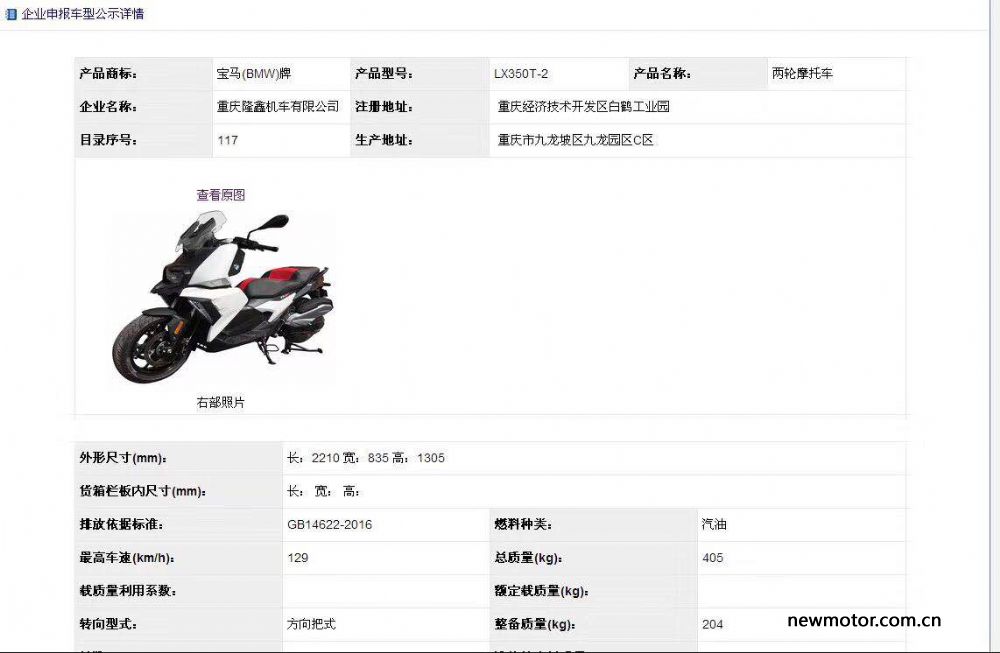Select production address 重庆市九龙坡区九龙园区C区
This screenshot has height=653, width=1000.
[576, 140]
